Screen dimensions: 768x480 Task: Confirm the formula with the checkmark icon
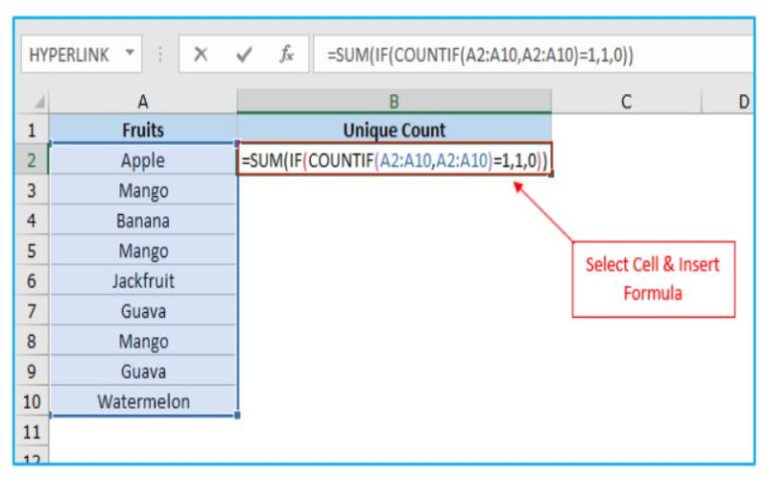(244, 54)
